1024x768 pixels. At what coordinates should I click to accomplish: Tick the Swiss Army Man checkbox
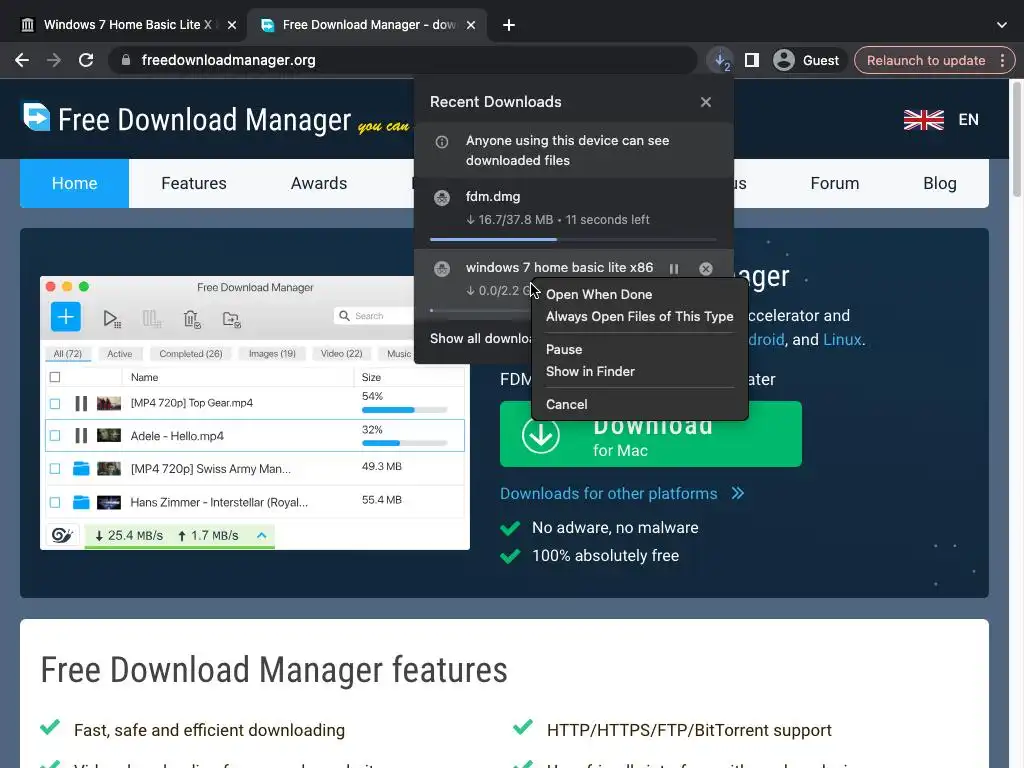[55, 469]
